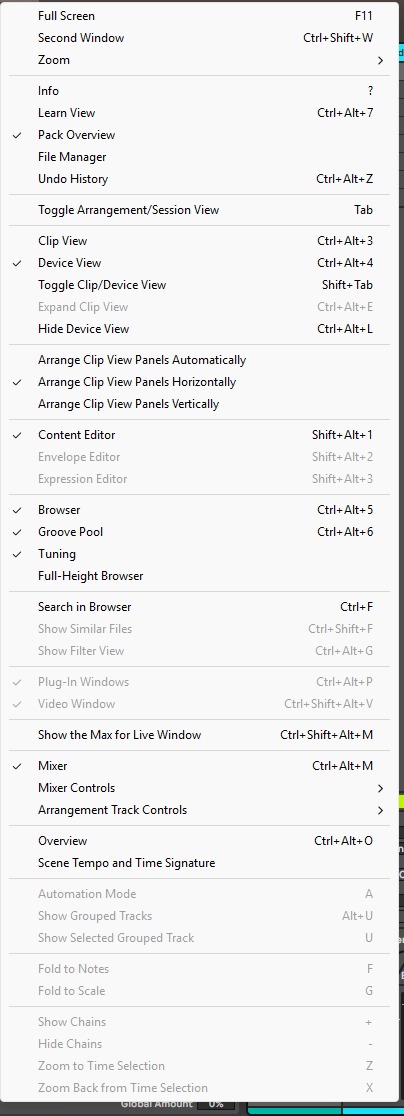Expand the Zoom submenu arrow

(x=381, y=60)
